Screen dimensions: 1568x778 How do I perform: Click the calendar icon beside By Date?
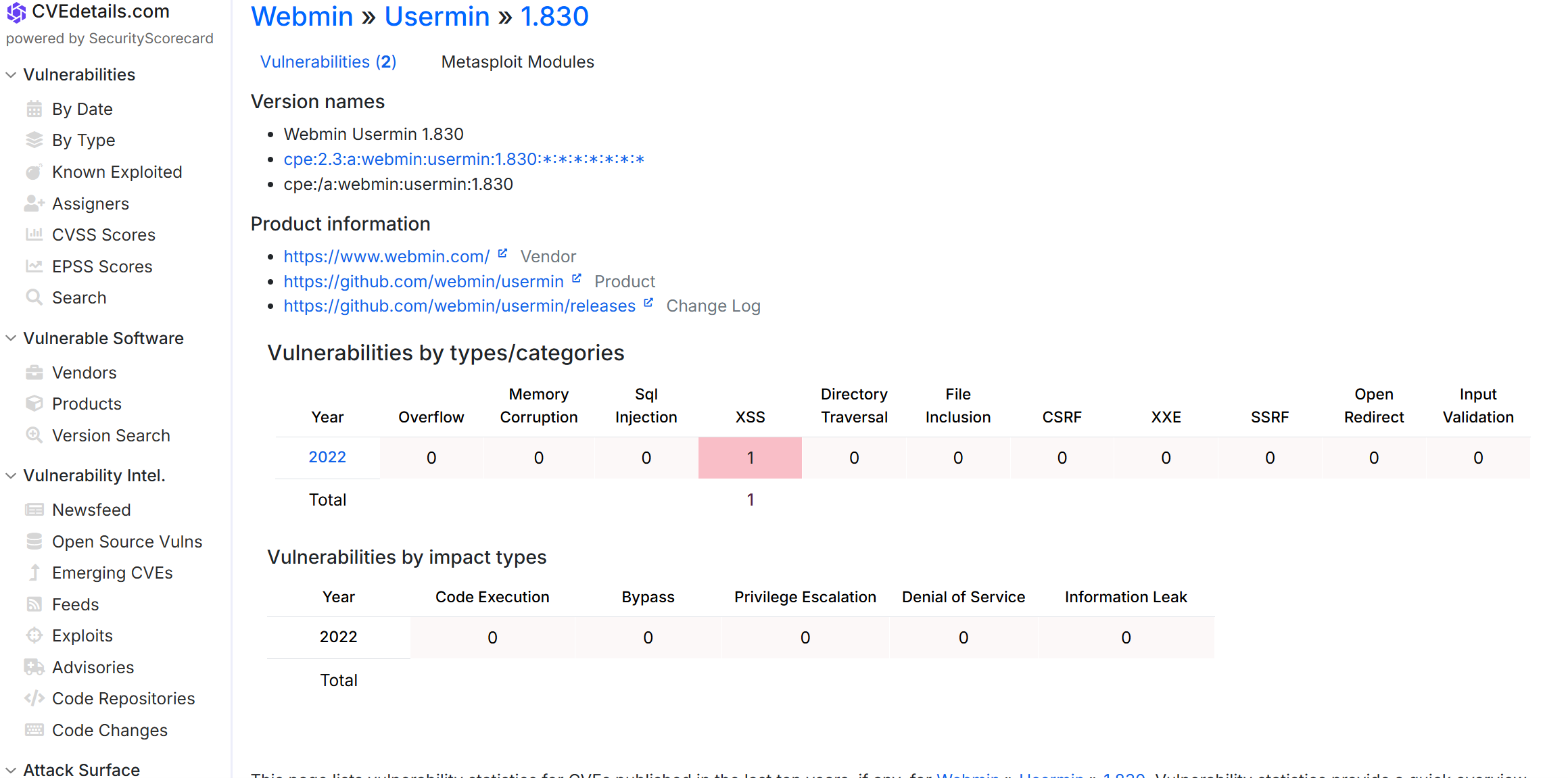[x=34, y=109]
